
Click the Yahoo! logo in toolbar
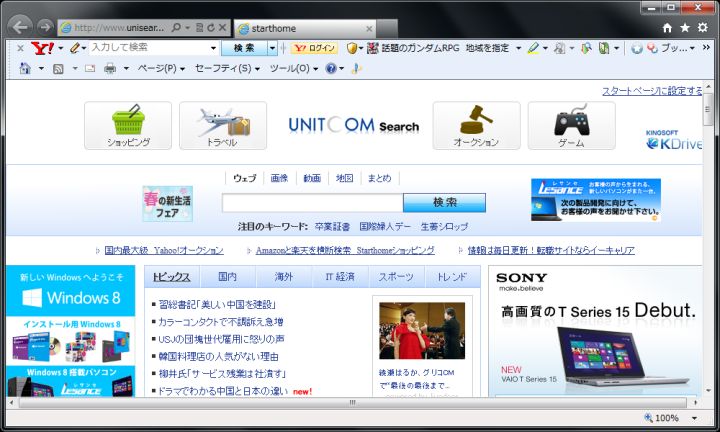[43, 48]
